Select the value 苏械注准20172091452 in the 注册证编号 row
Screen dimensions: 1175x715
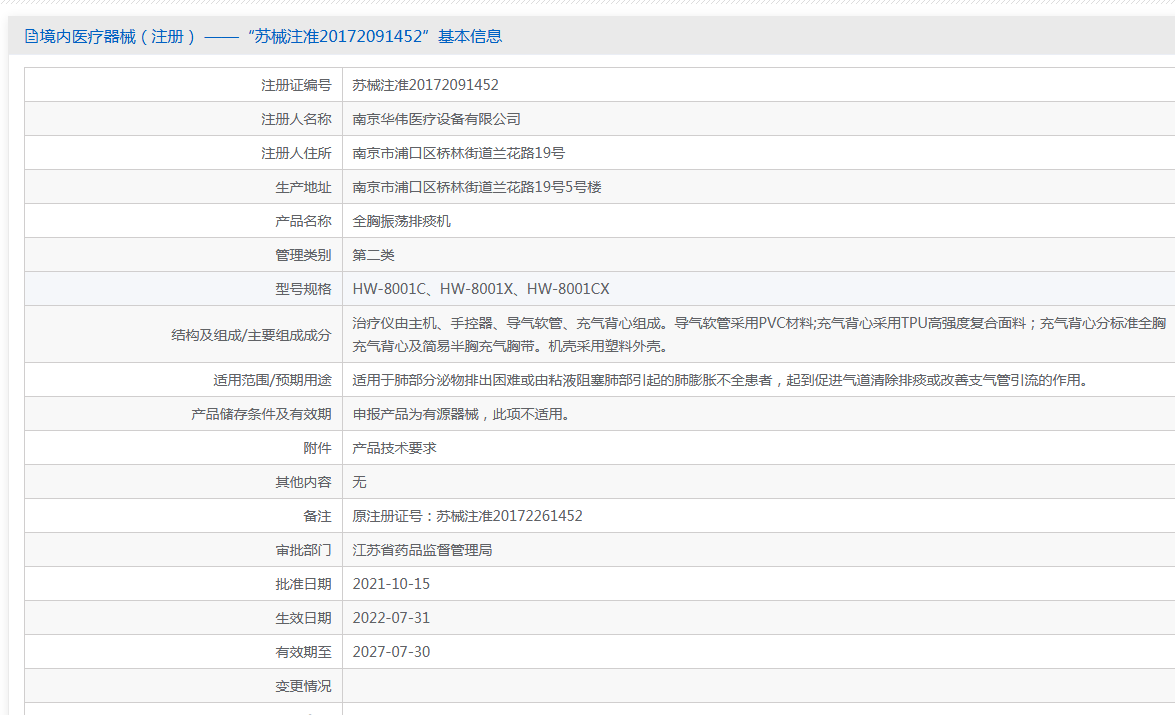point(426,85)
